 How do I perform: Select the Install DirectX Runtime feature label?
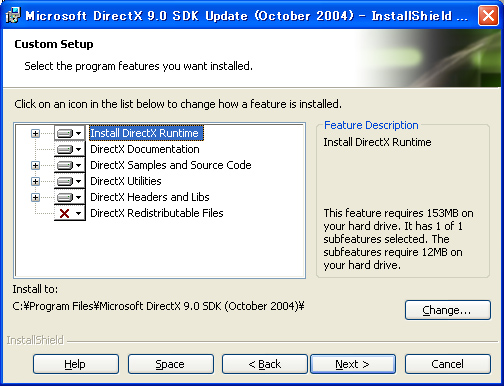[146, 133]
